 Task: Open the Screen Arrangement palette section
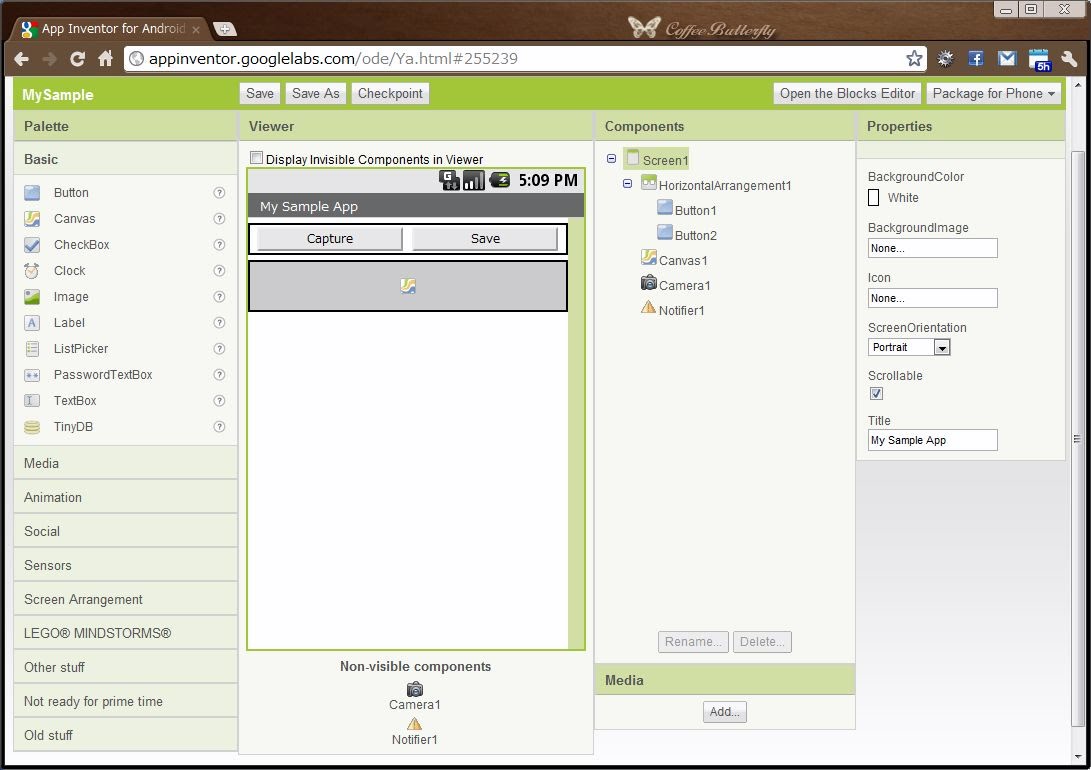coord(83,599)
